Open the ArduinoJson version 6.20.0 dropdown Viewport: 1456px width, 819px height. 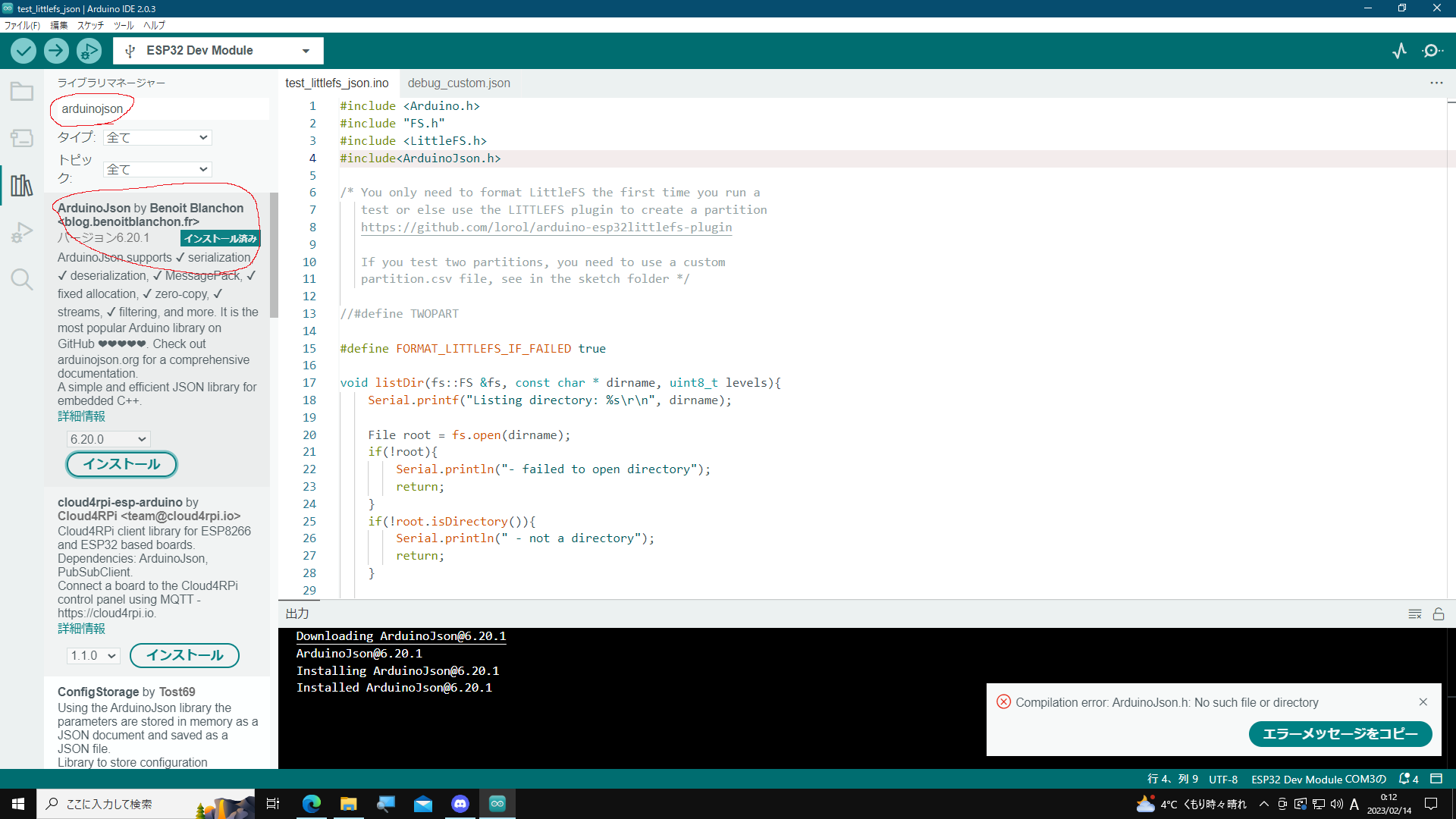click(108, 439)
